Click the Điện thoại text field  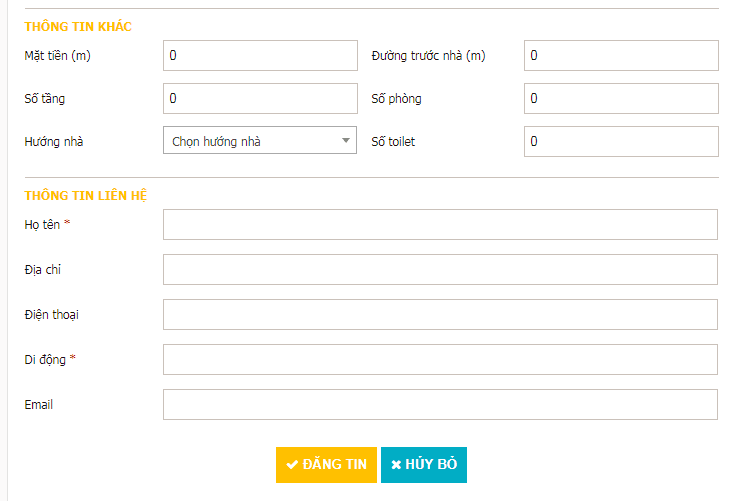click(440, 315)
